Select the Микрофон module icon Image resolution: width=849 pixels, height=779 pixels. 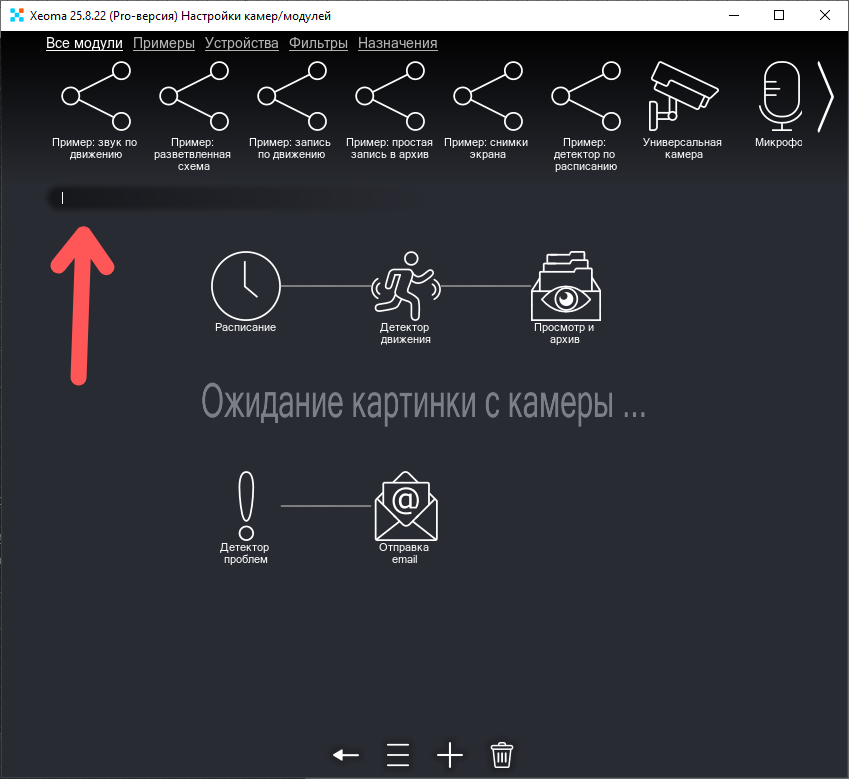(779, 95)
